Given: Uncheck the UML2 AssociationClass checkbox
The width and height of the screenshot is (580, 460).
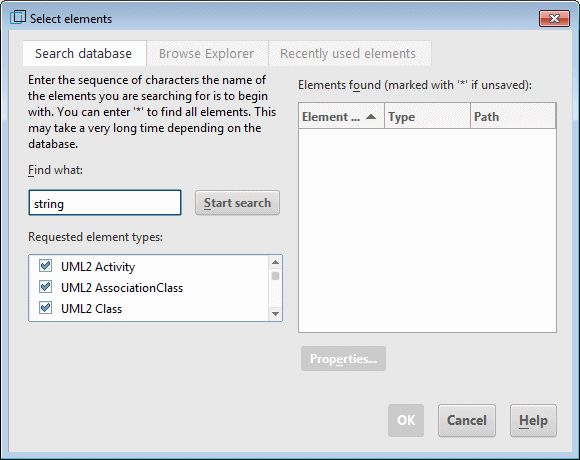Looking at the screenshot, I should [45, 287].
